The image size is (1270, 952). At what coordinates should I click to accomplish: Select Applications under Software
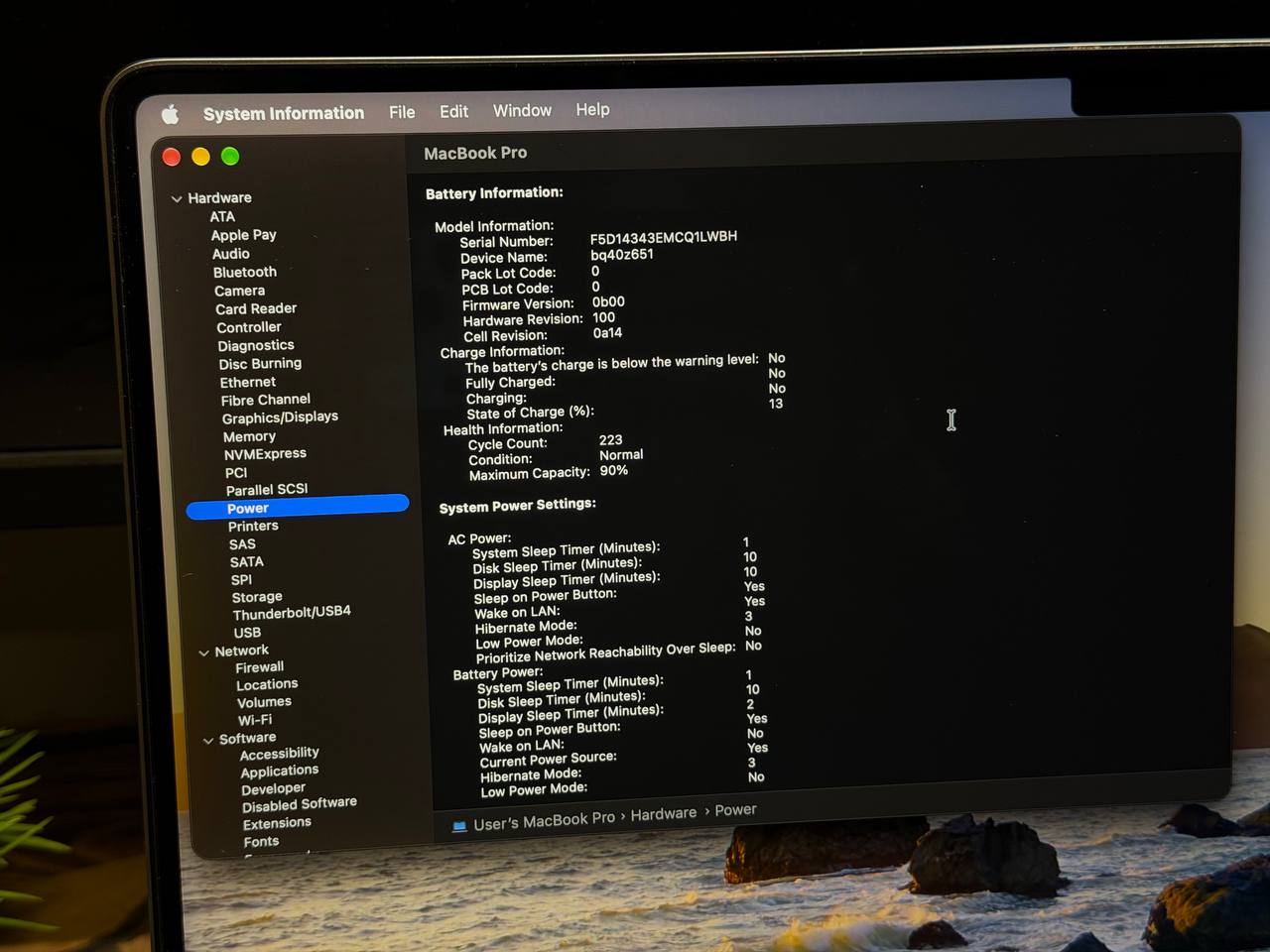tap(280, 772)
